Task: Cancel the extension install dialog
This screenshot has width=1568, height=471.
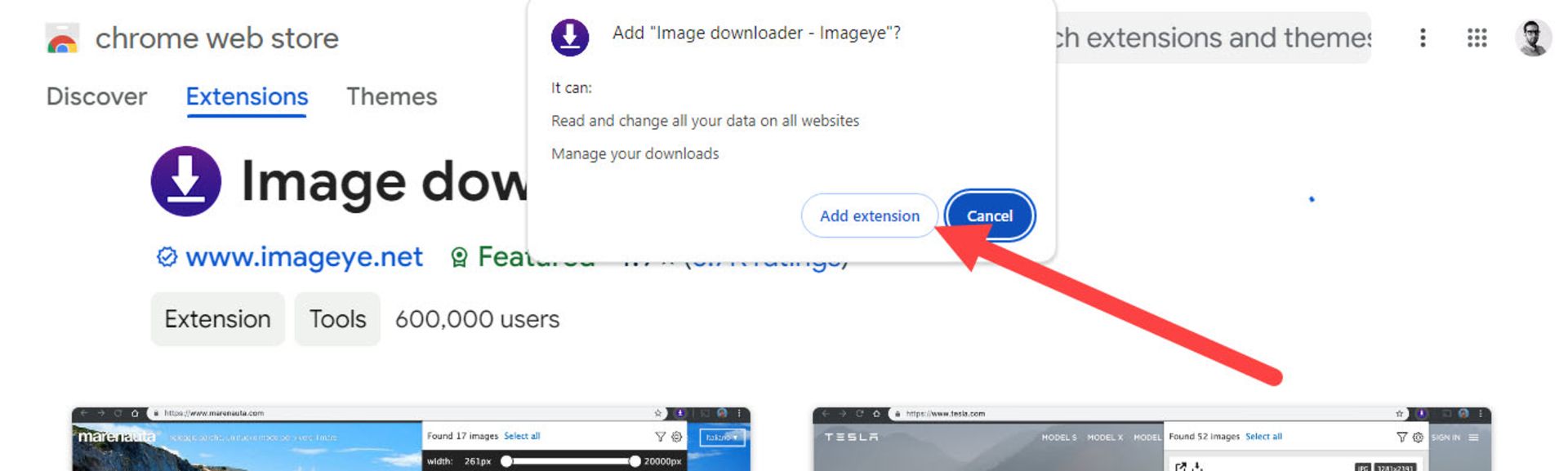Action: click(x=989, y=216)
